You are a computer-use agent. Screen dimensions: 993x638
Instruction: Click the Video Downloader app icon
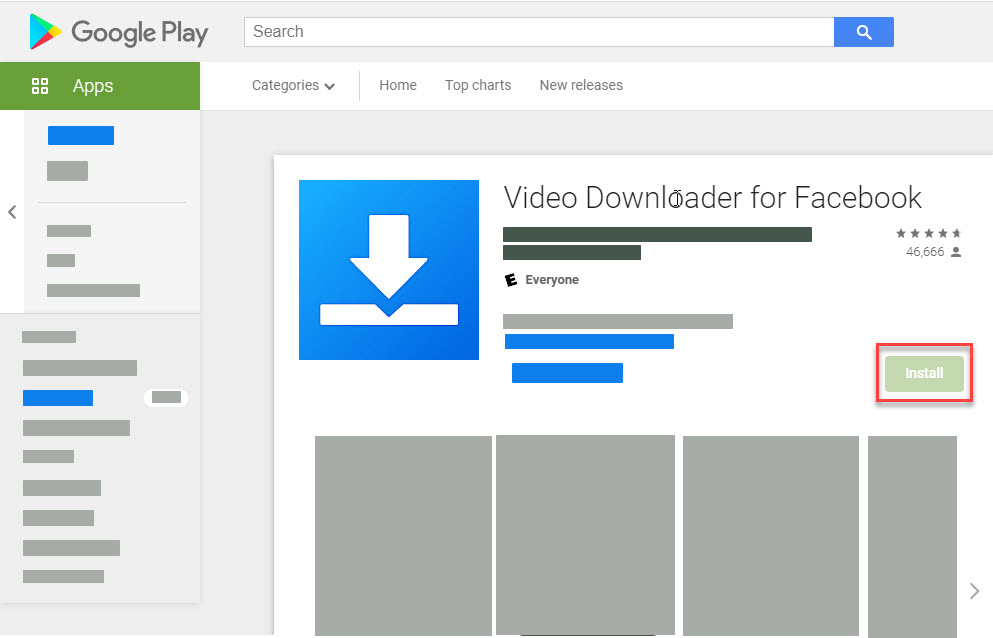pos(389,270)
